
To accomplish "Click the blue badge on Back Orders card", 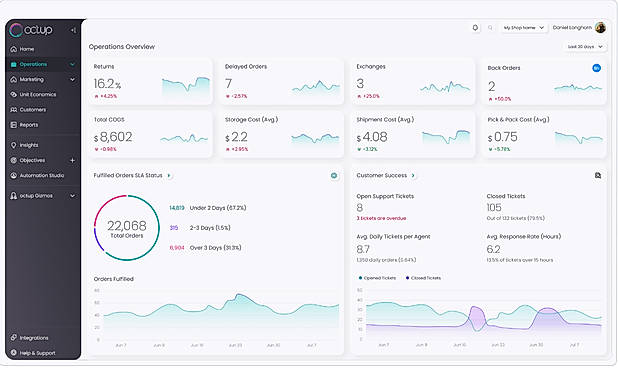I will point(596,68).
